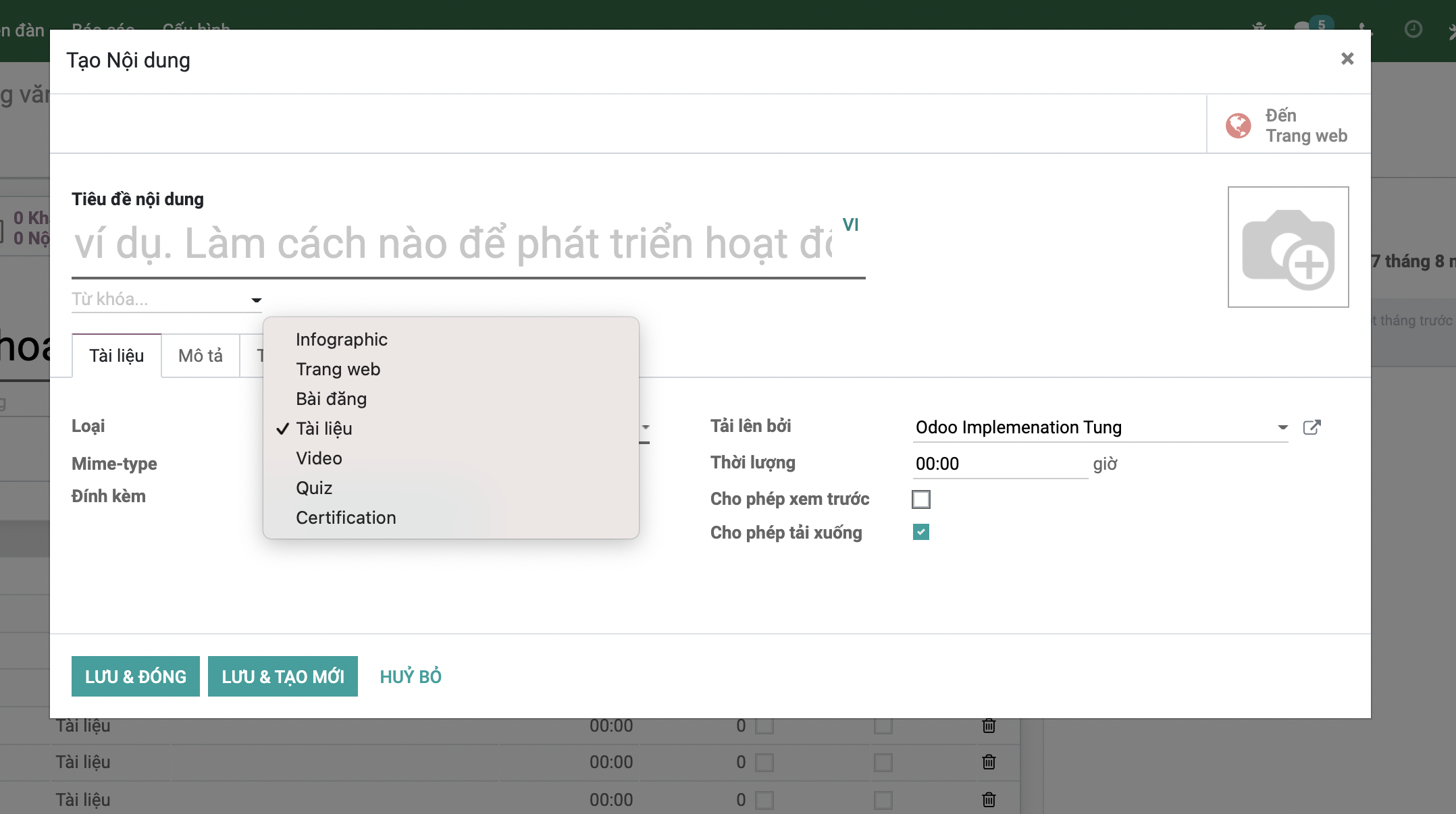The width and height of the screenshot is (1456, 814).
Task: Open activities clock icon in top bar
Action: pyautogui.click(x=1413, y=29)
